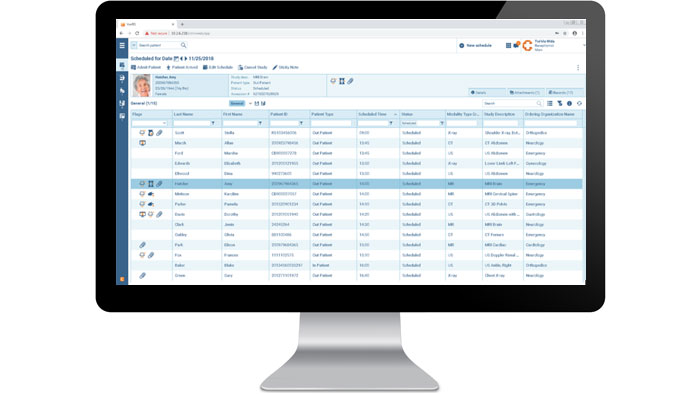700x394 pixels.
Task: Click the worklist Search field
Action: pyautogui.click(x=512, y=104)
